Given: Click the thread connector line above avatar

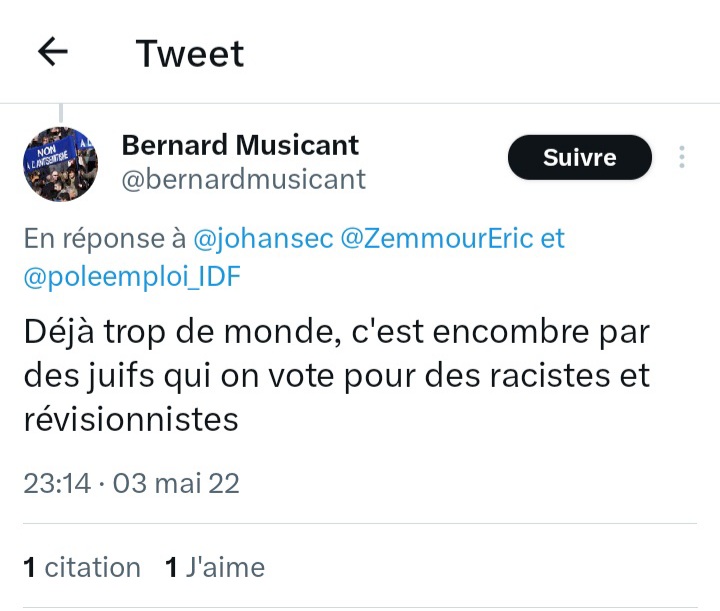Looking at the screenshot, I should 61,112.
